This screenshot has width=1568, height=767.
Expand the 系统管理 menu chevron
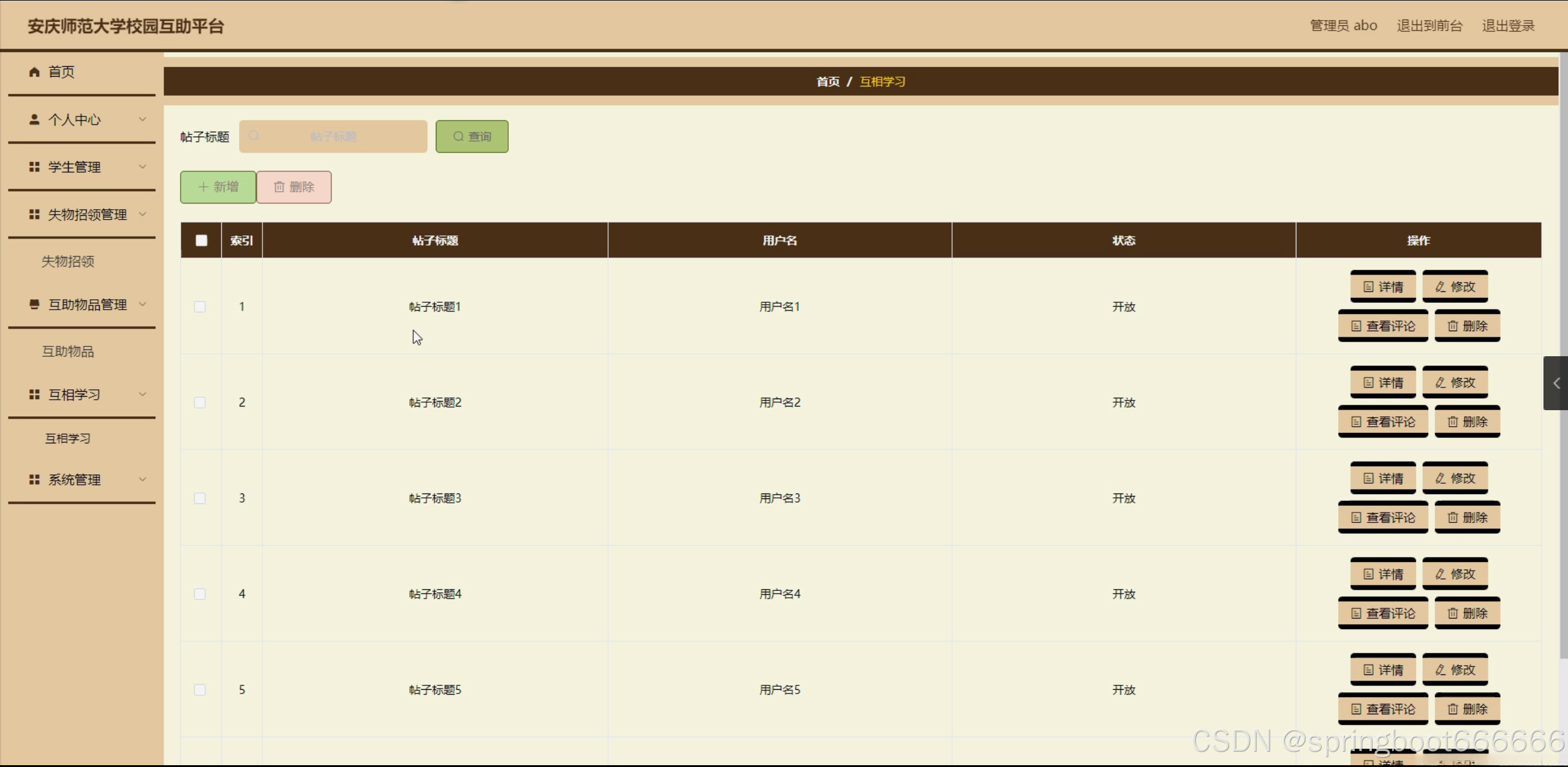142,479
